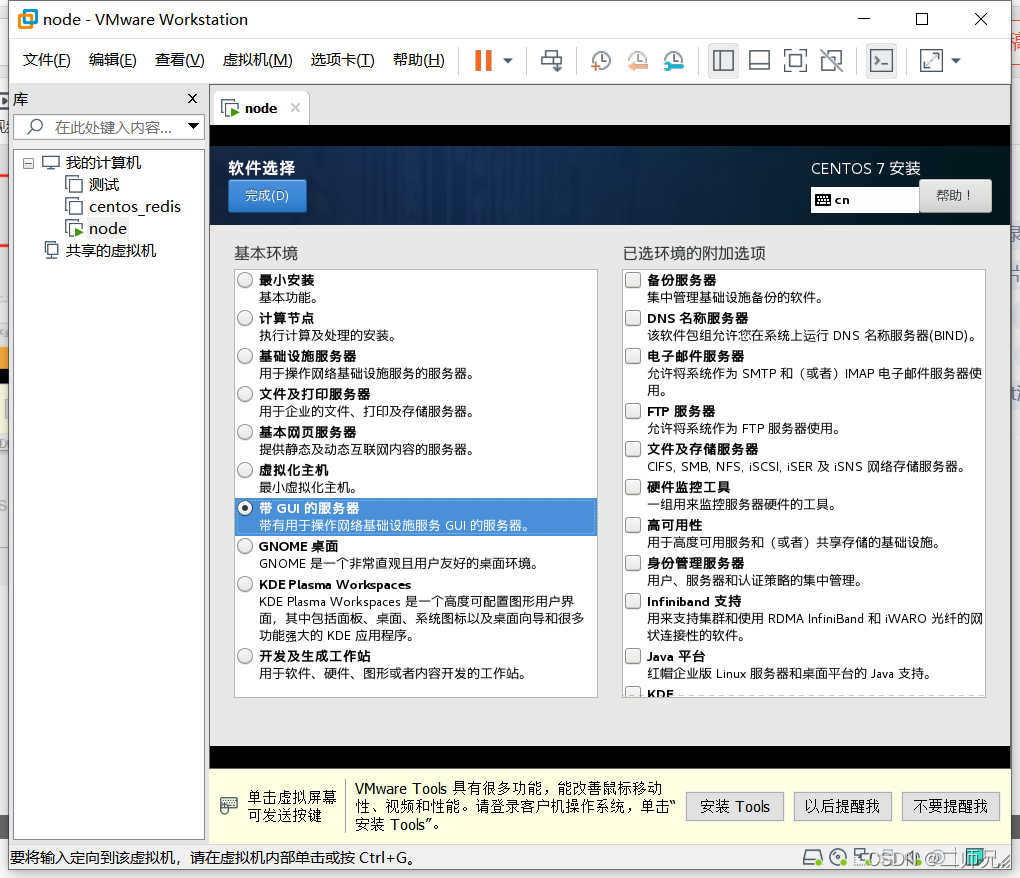Screen dimensions: 1020x878
Task: Open the 编辑(E) menu
Action: point(113,60)
